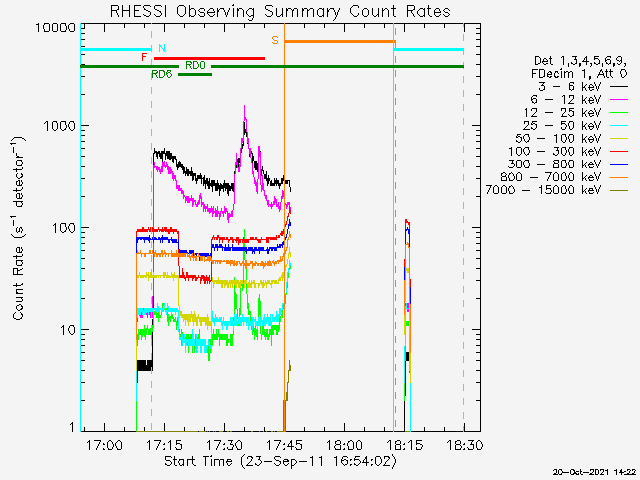This screenshot has height=480, width=640.
Task: Click the '100 - 300 keV' legend label
Action: pos(555,151)
